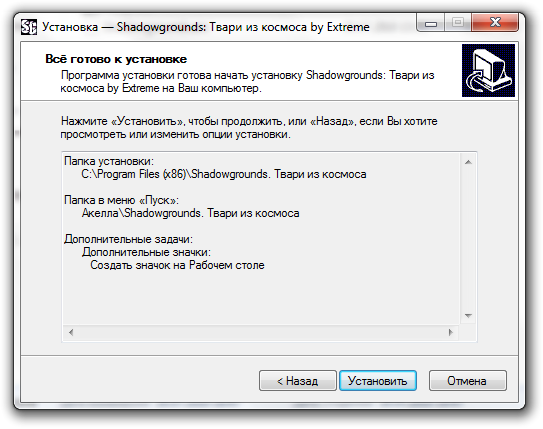Click the down arrow of summary box scrollbar
The height and width of the screenshot is (429, 543).
(468, 316)
